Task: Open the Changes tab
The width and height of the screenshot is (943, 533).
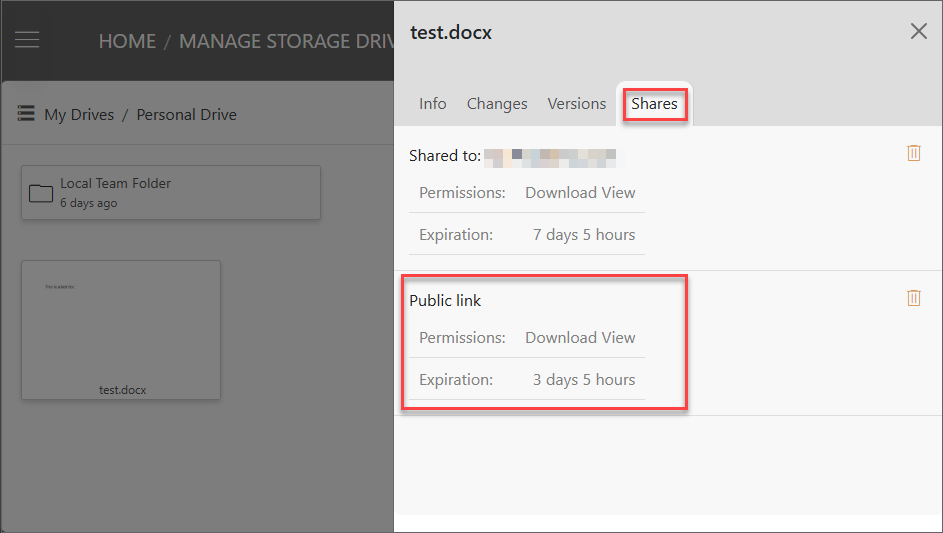Action: [497, 103]
